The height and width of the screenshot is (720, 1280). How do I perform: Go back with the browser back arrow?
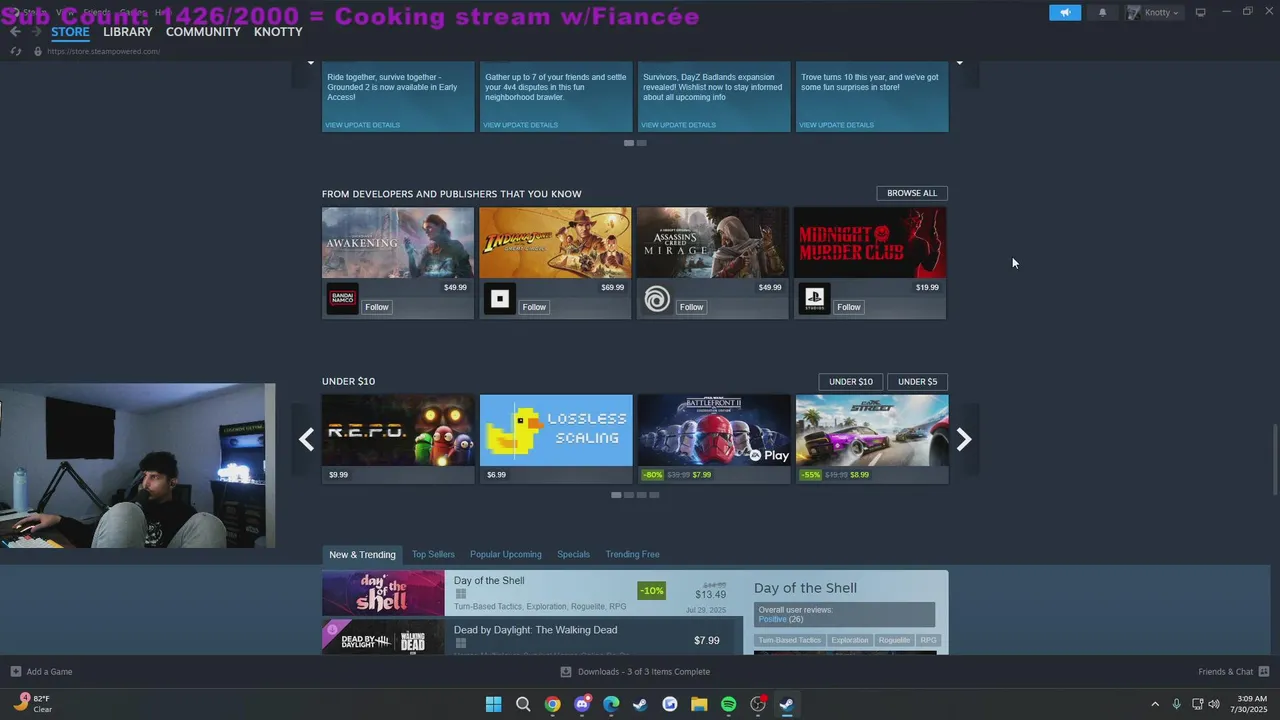15,32
